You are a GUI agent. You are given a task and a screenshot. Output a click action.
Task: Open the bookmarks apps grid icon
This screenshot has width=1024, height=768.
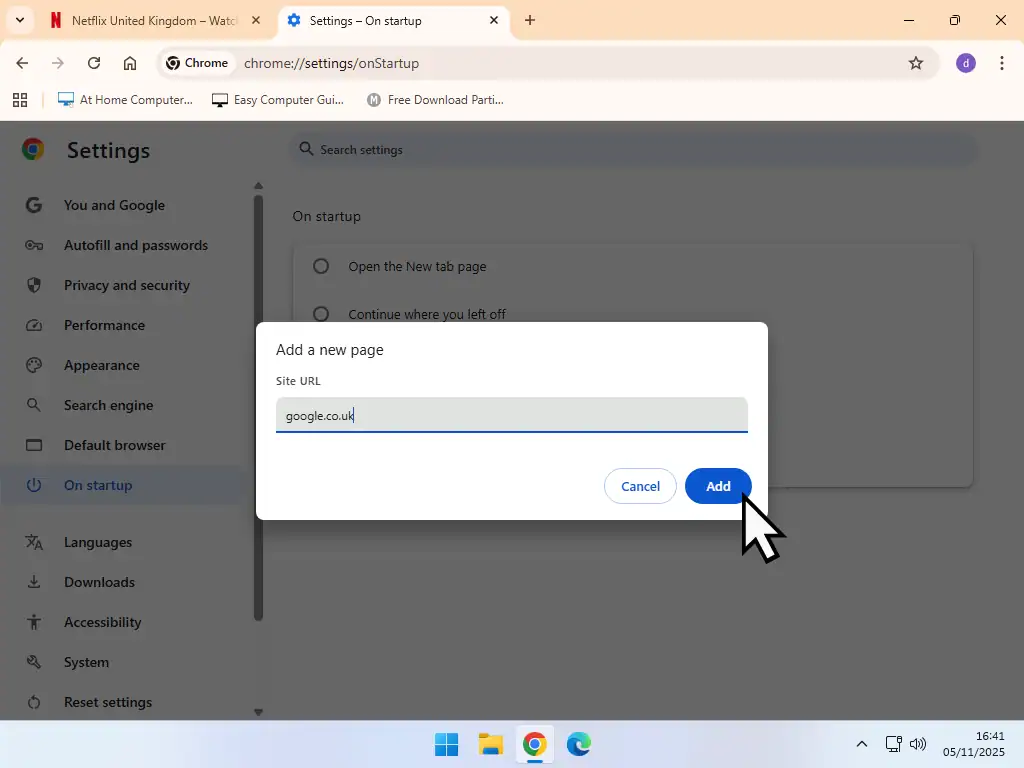(x=20, y=100)
